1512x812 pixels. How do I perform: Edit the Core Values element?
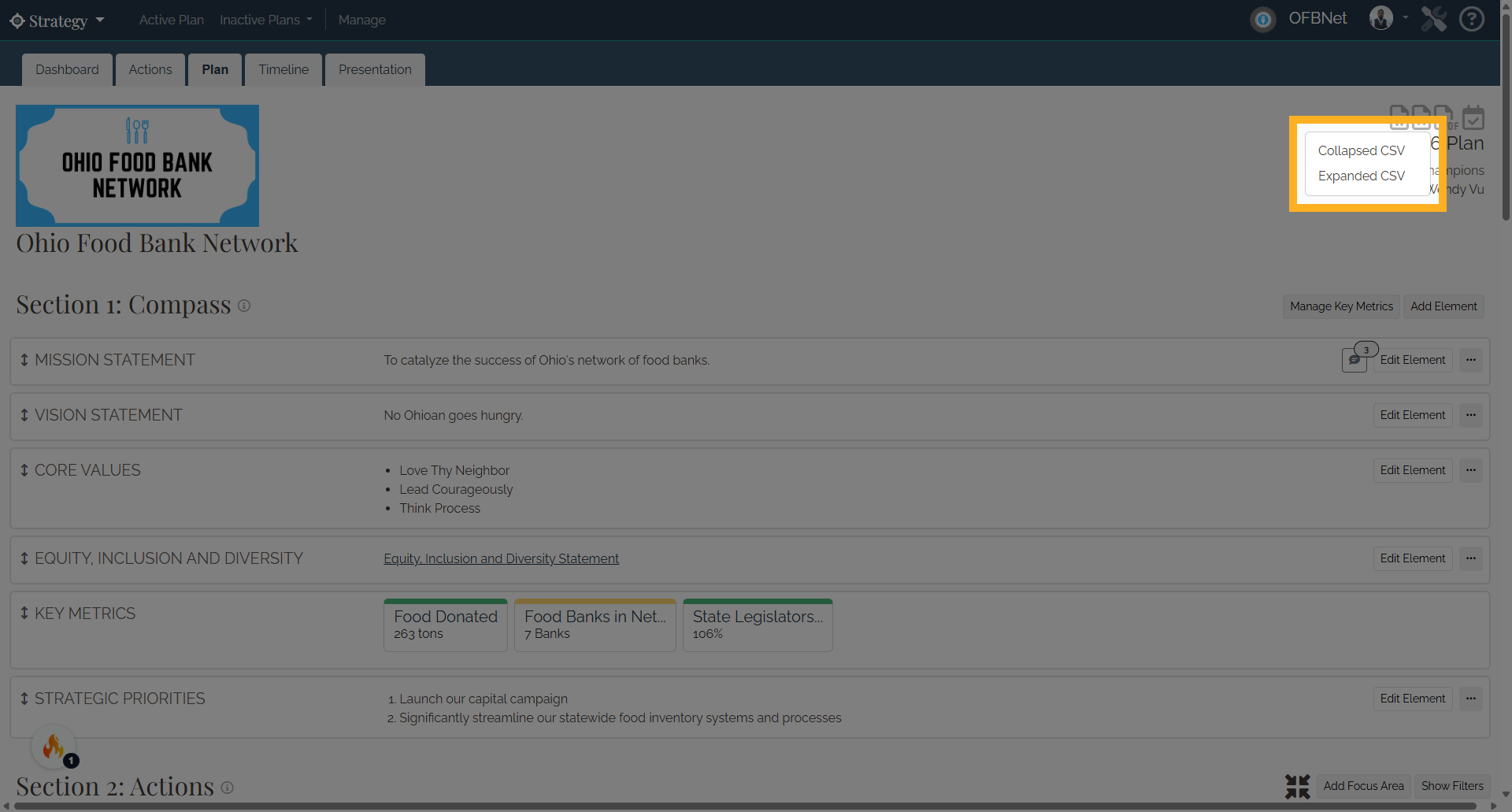point(1413,470)
